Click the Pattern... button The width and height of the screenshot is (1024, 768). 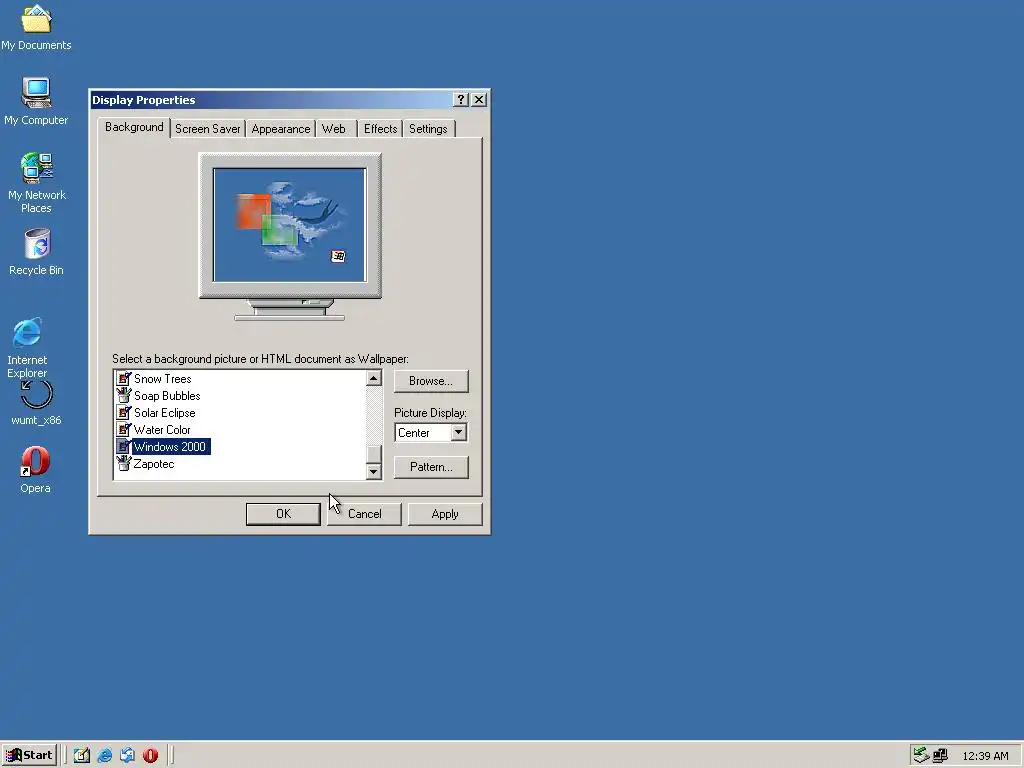[x=431, y=467]
